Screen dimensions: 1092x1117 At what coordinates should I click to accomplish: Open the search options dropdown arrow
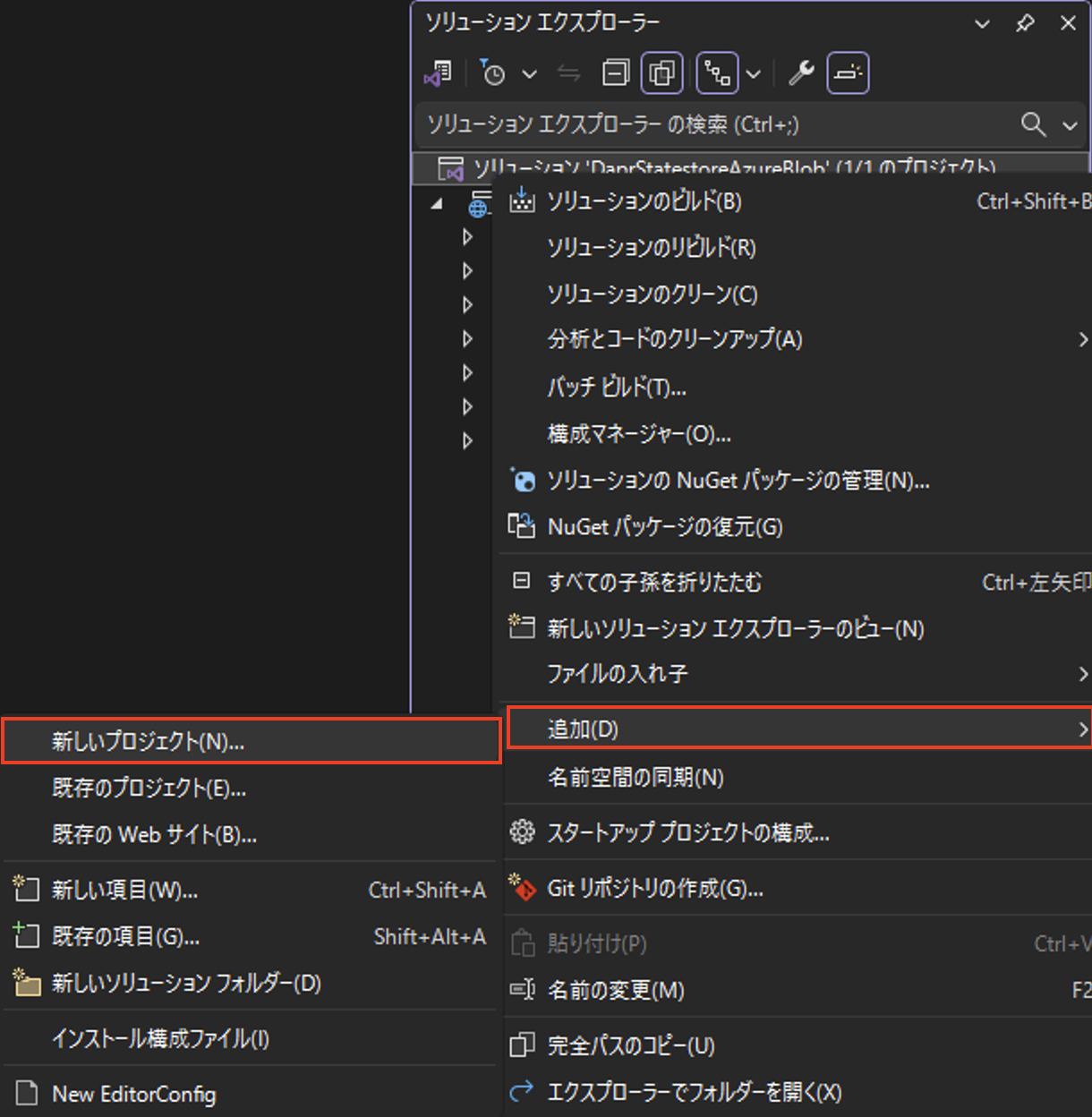(x=1070, y=125)
